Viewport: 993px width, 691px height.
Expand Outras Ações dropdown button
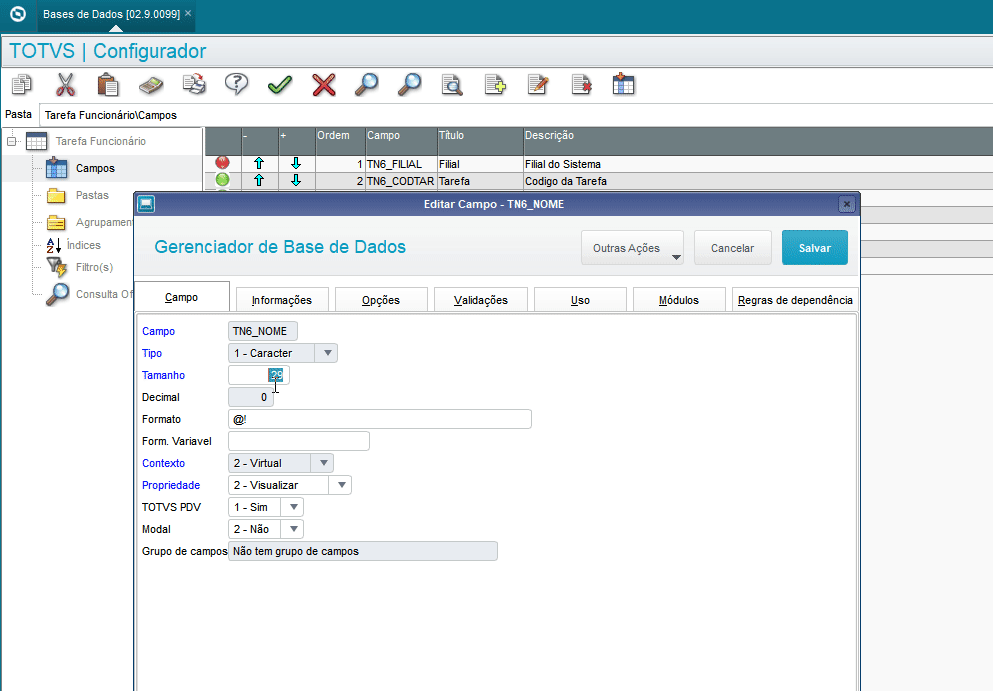point(632,248)
